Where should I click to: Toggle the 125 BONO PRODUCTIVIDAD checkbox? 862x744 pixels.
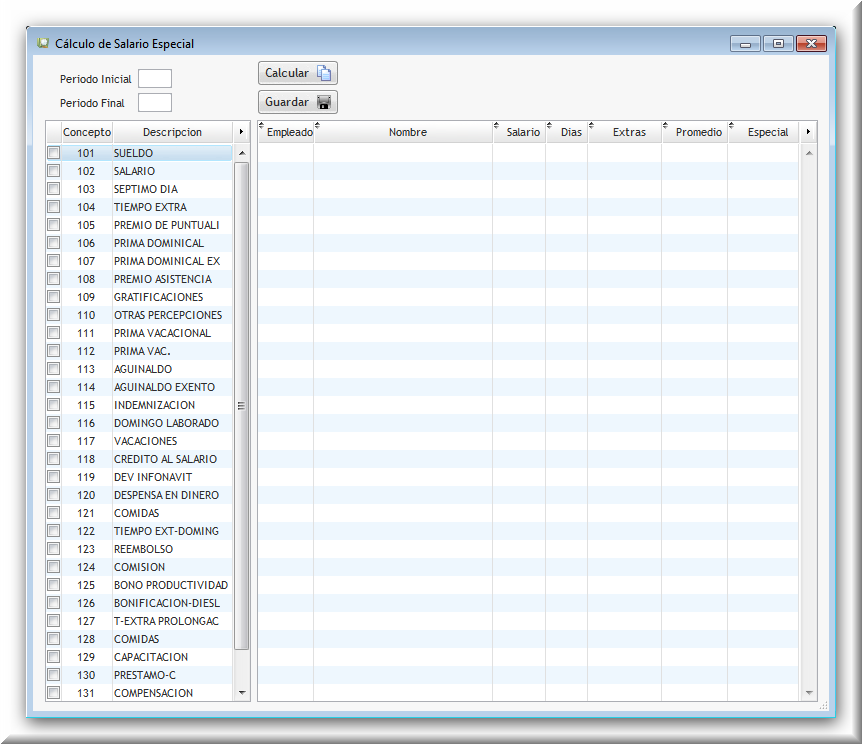53,585
